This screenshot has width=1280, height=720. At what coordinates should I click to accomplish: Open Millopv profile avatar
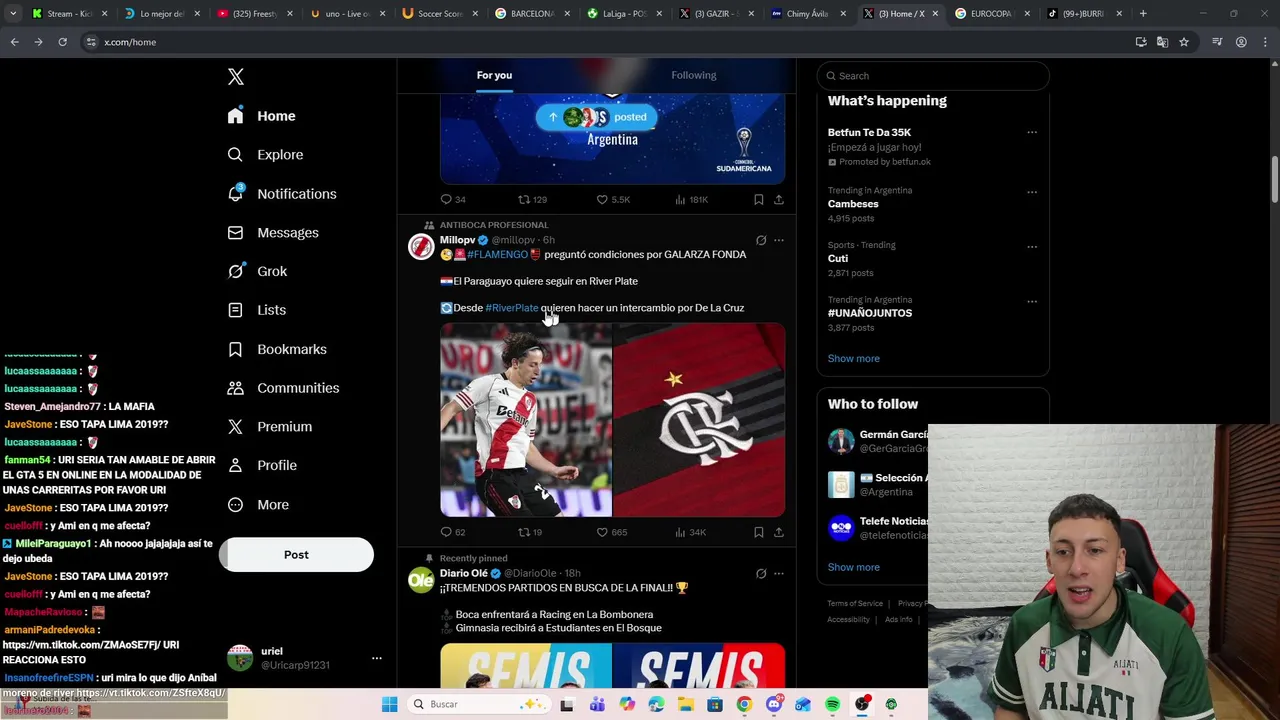pyautogui.click(x=421, y=246)
